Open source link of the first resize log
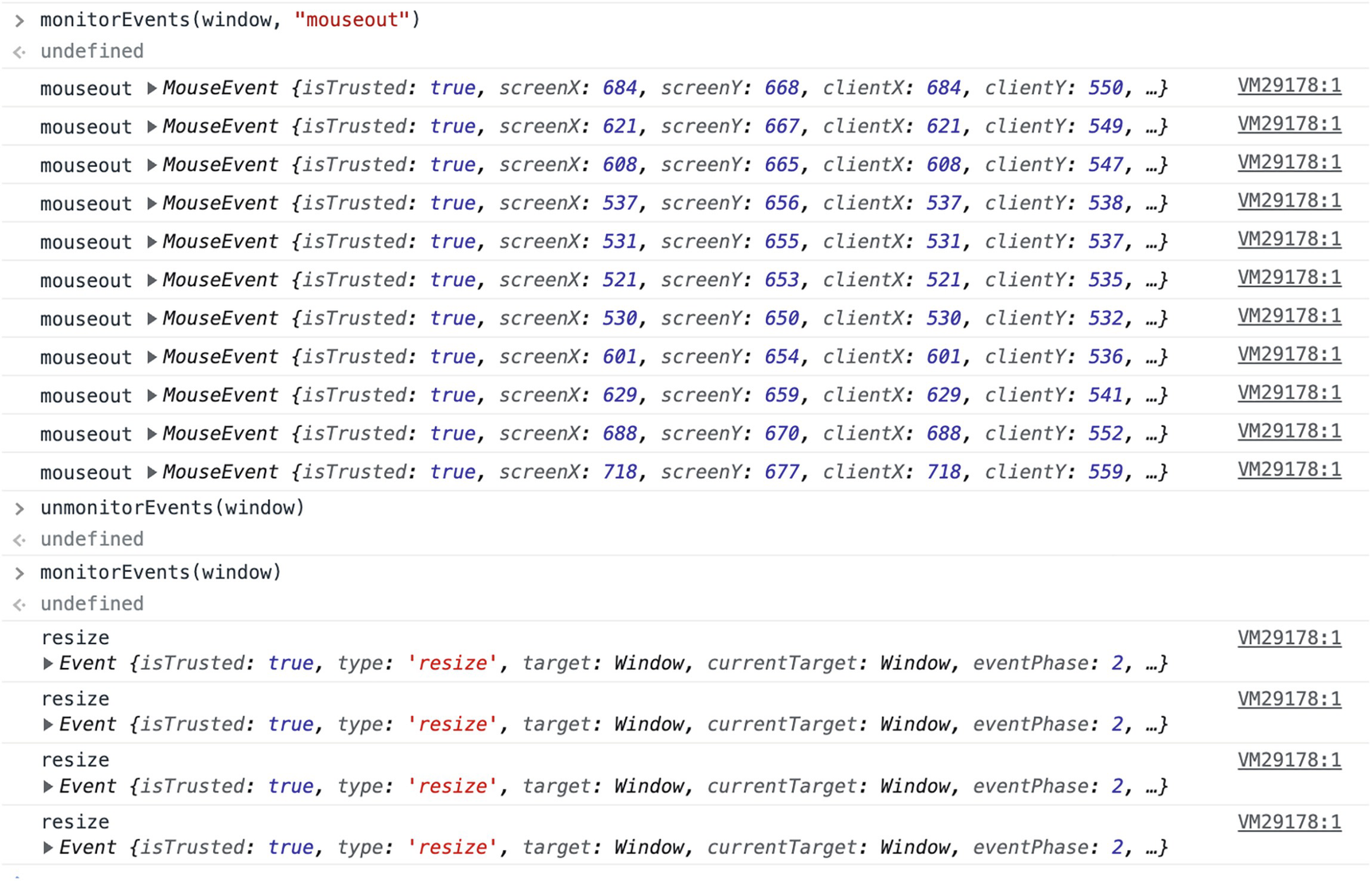 (1288, 638)
